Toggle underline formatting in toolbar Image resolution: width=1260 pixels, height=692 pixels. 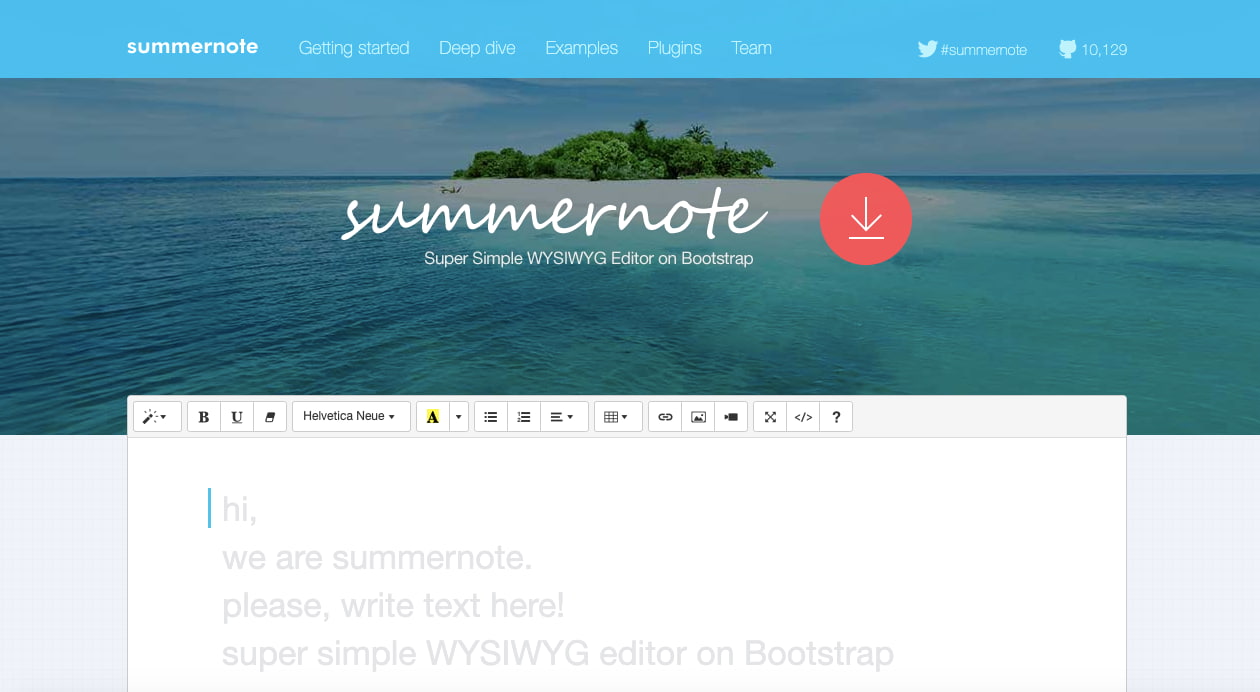[237, 417]
